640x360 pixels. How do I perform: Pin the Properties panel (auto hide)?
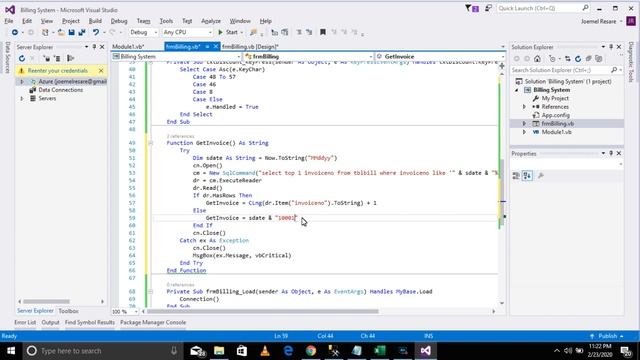click(x=611, y=153)
